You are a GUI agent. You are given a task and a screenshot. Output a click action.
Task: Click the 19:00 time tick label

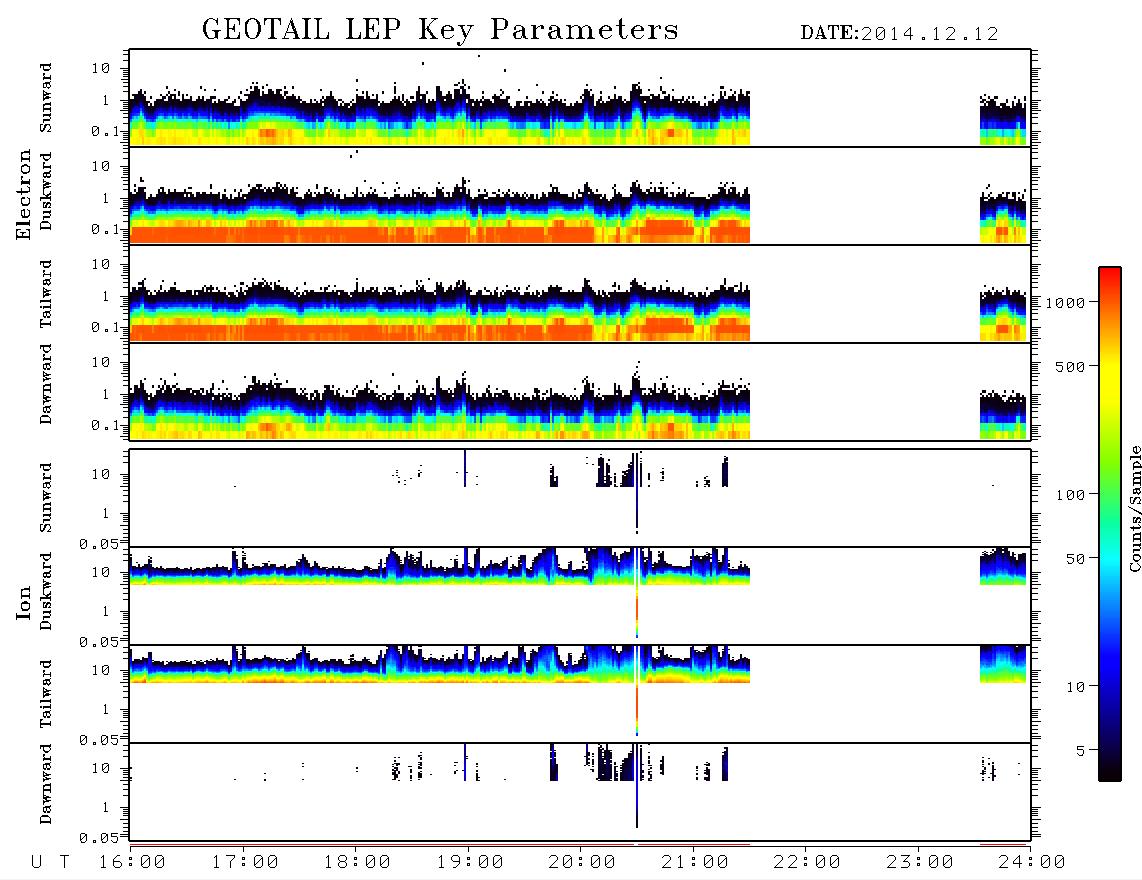[470, 863]
